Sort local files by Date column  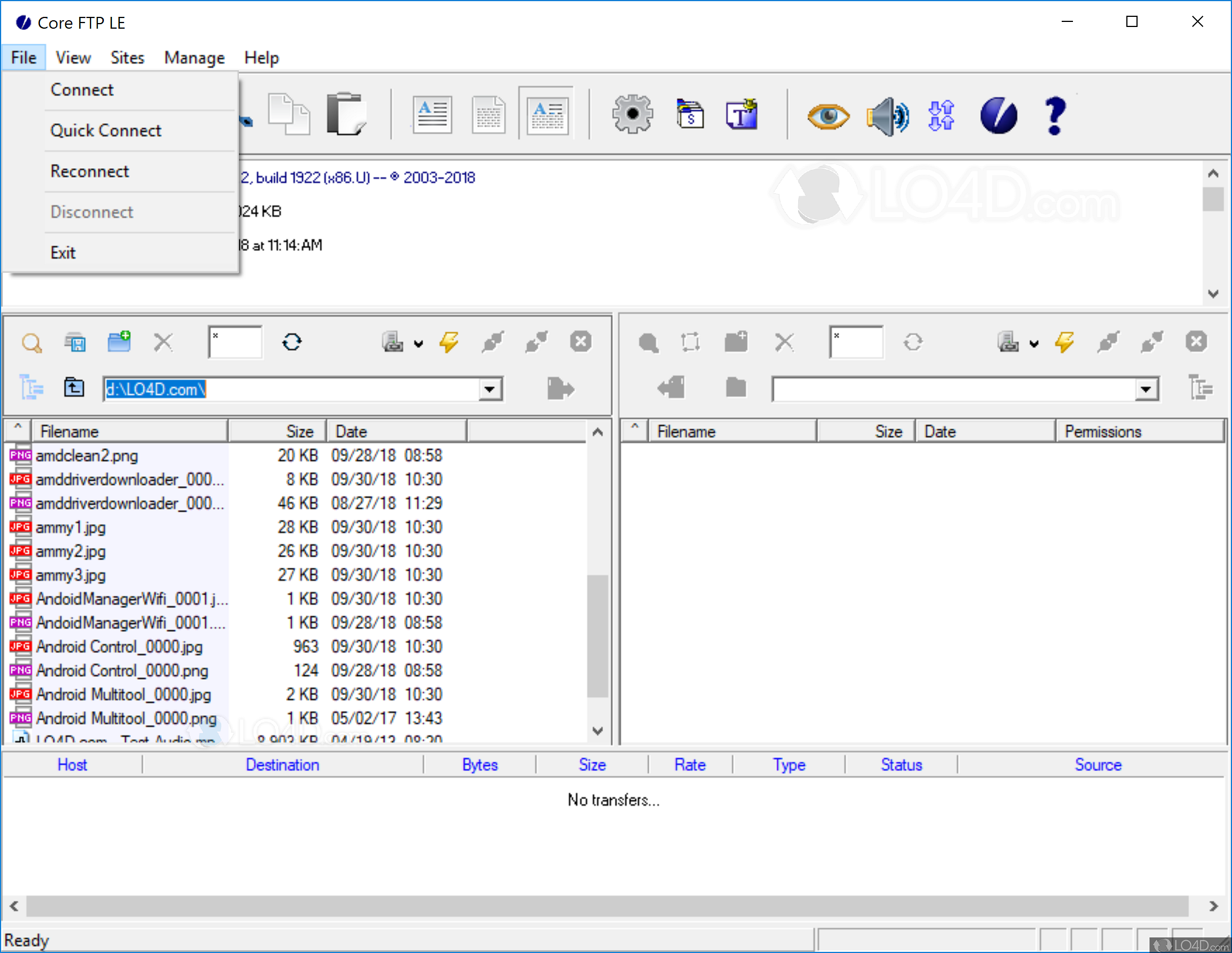tap(396, 432)
